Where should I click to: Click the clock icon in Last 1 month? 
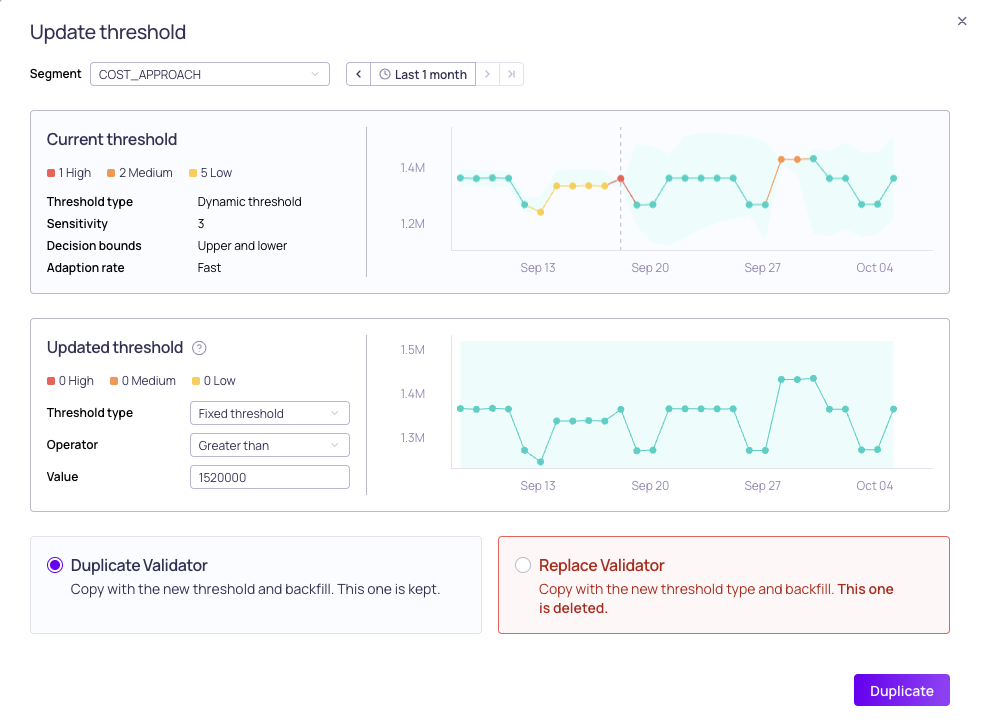[385, 74]
